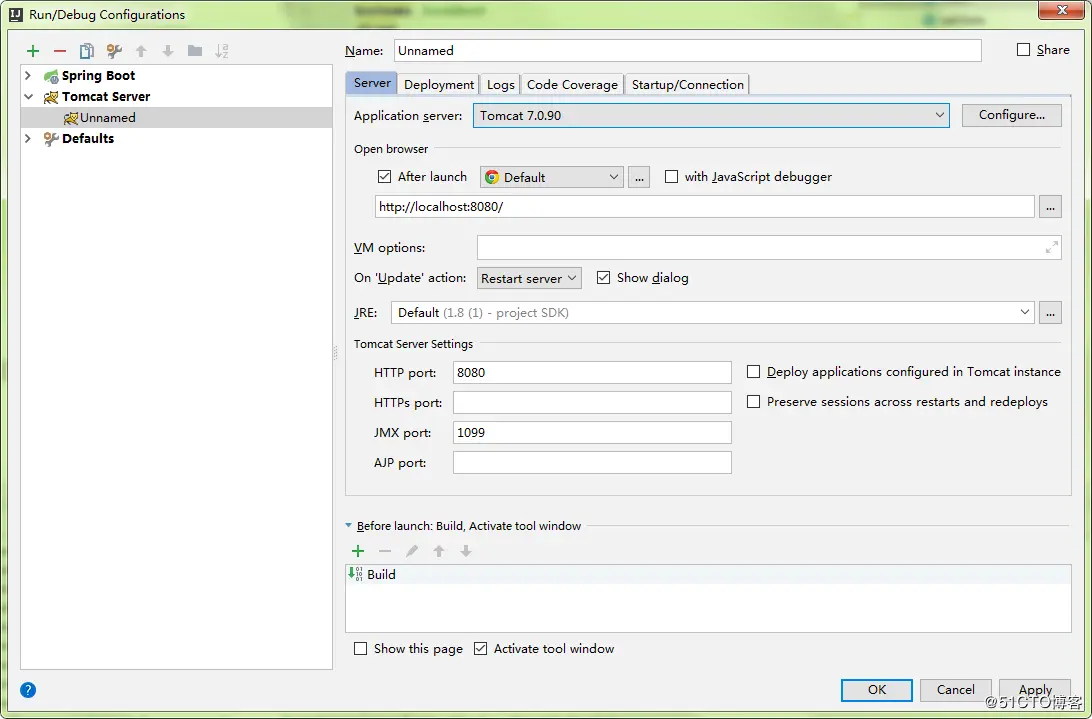Select the Build entry in before launch list
This screenshot has height=719, width=1092.
(708, 574)
